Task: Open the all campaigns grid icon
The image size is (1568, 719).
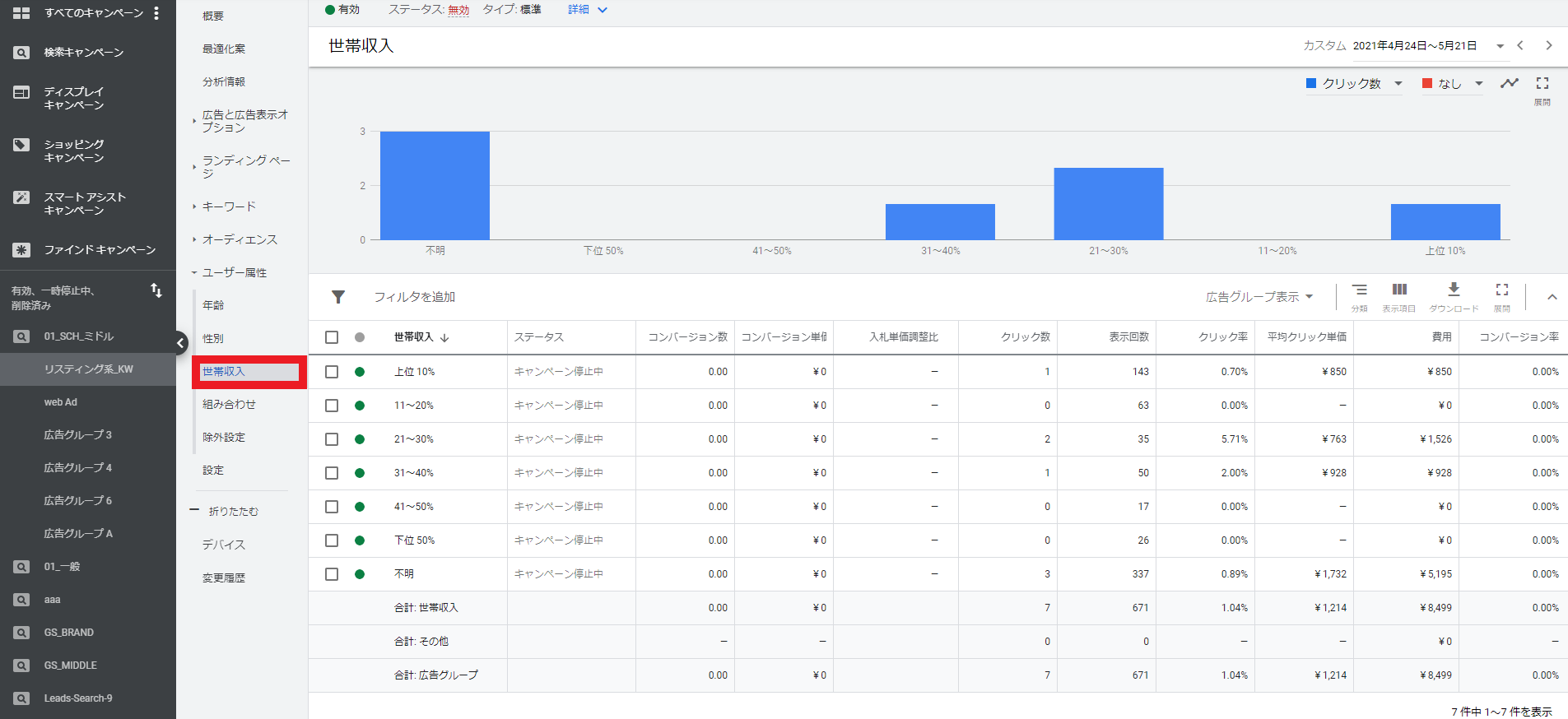Action: 21,13
